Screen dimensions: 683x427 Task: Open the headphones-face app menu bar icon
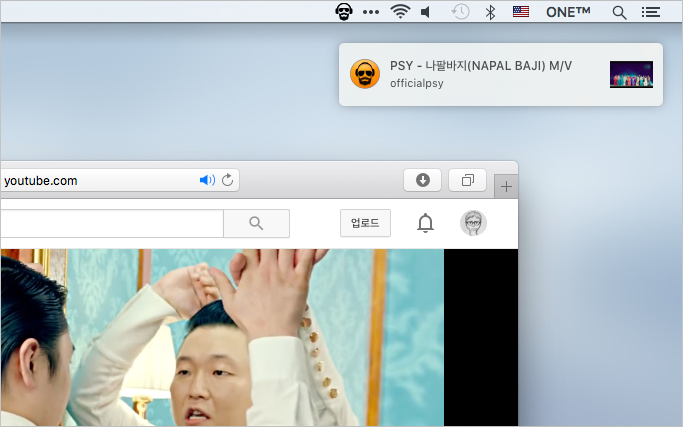[344, 12]
